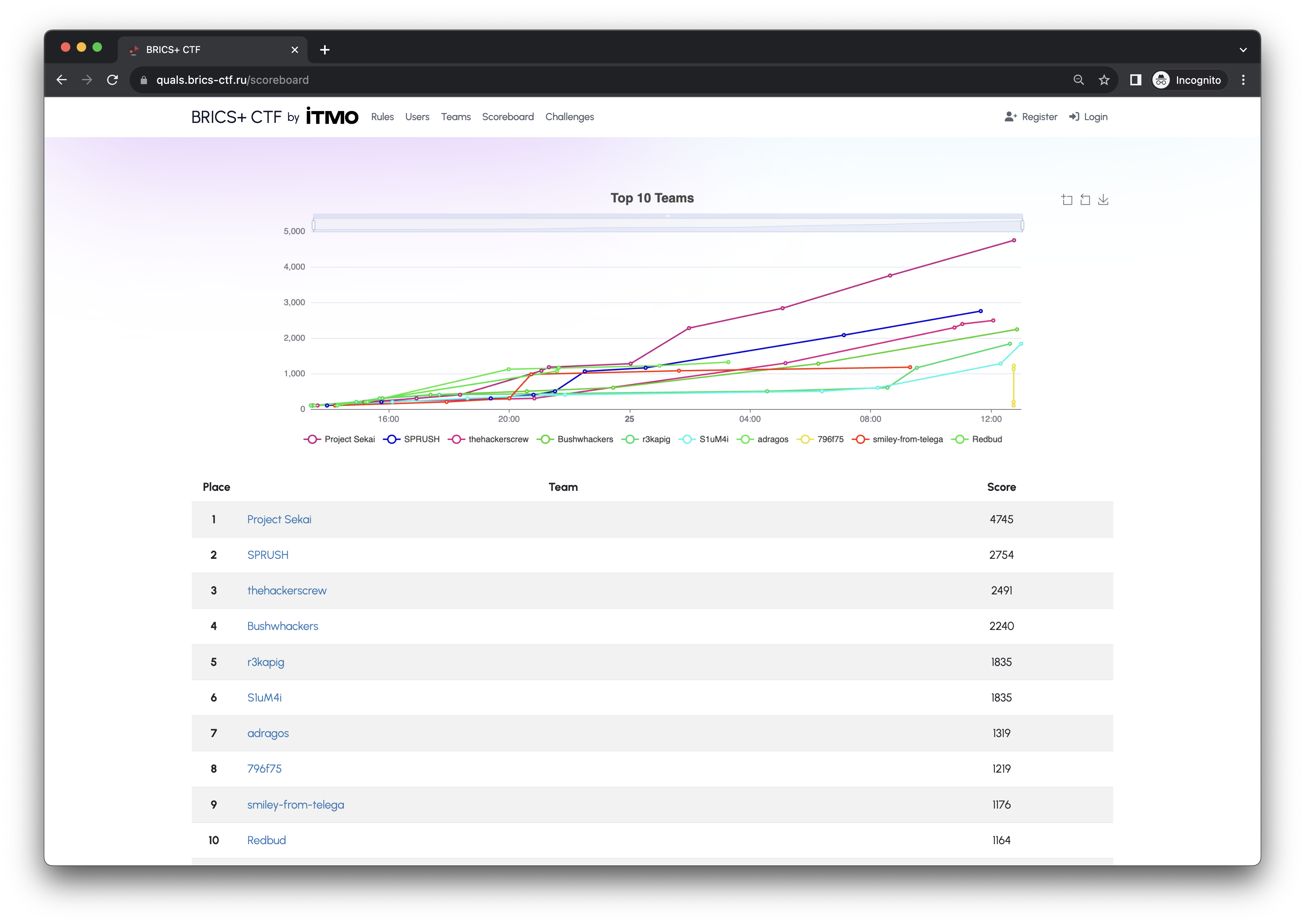The height and width of the screenshot is (924, 1305).
Task: Click the chart zoom area icon
Action: [x=1067, y=200]
